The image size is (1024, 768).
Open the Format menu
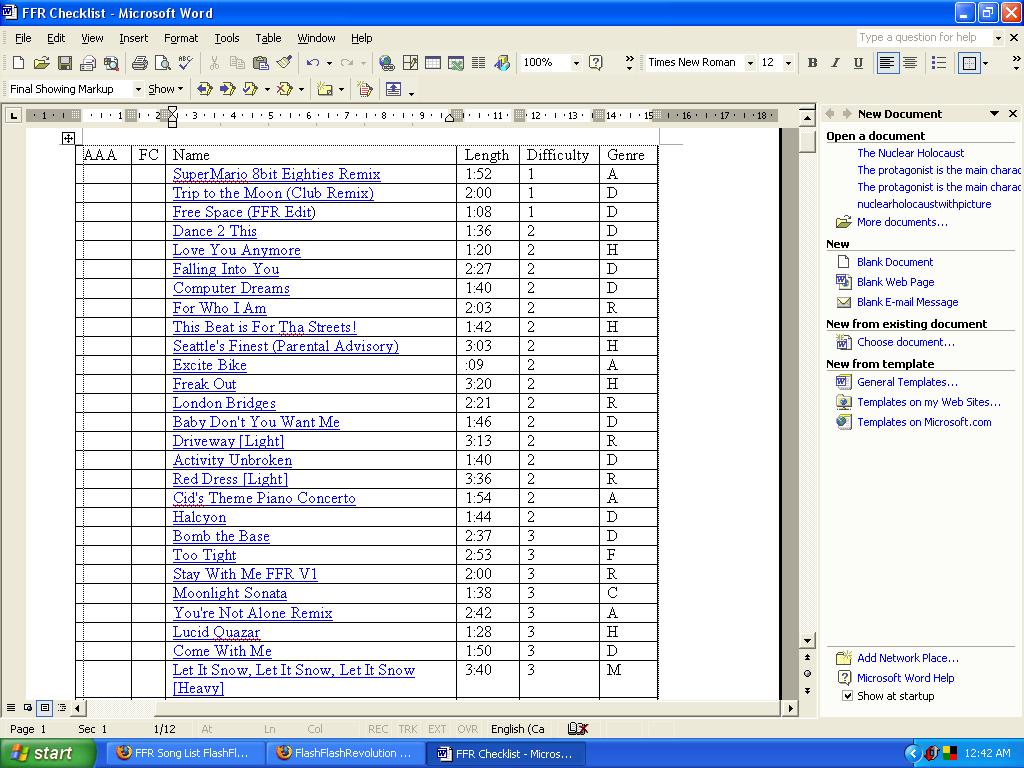click(x=181, y=38)
